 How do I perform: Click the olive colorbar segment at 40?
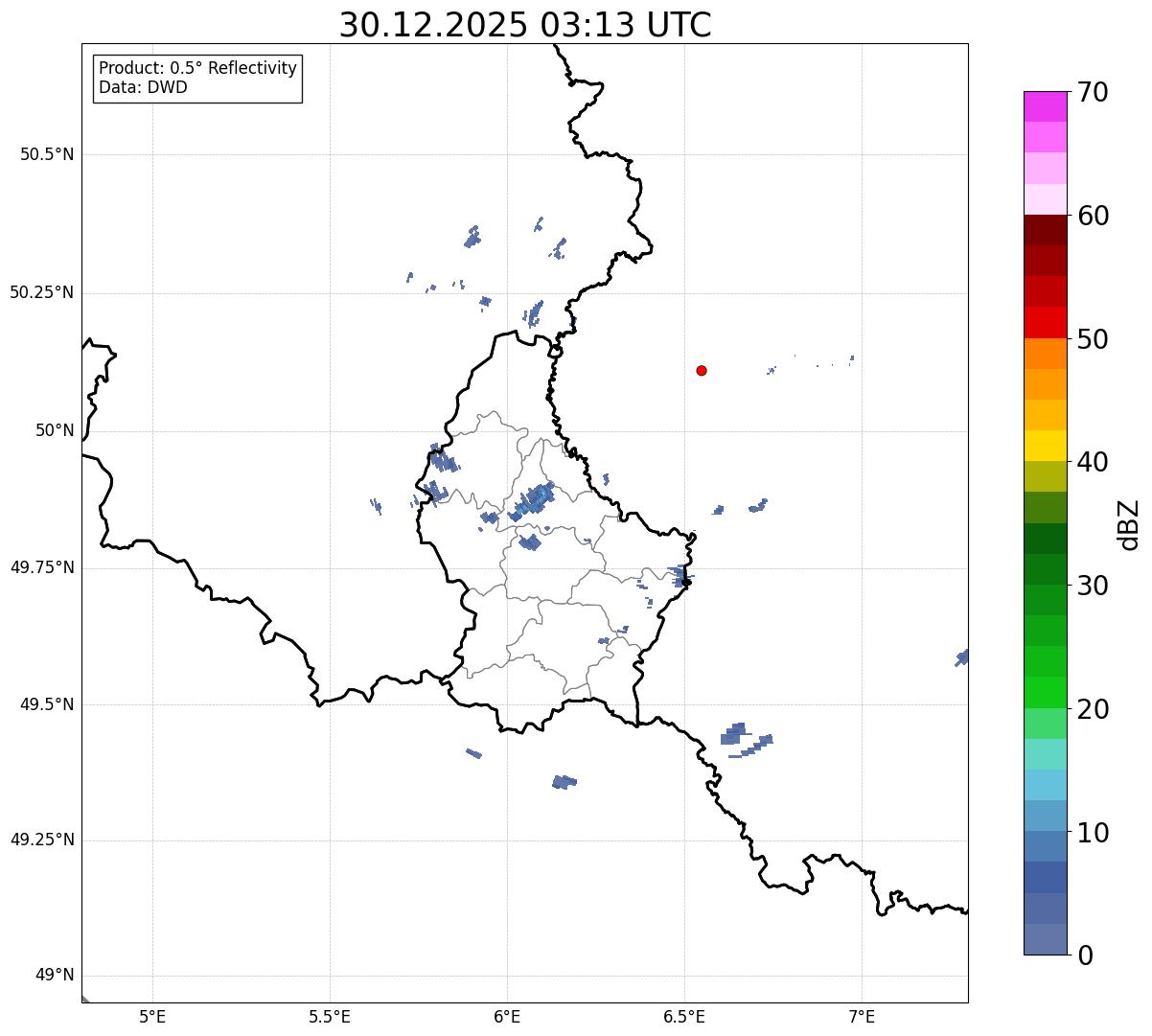(1045, 476)
